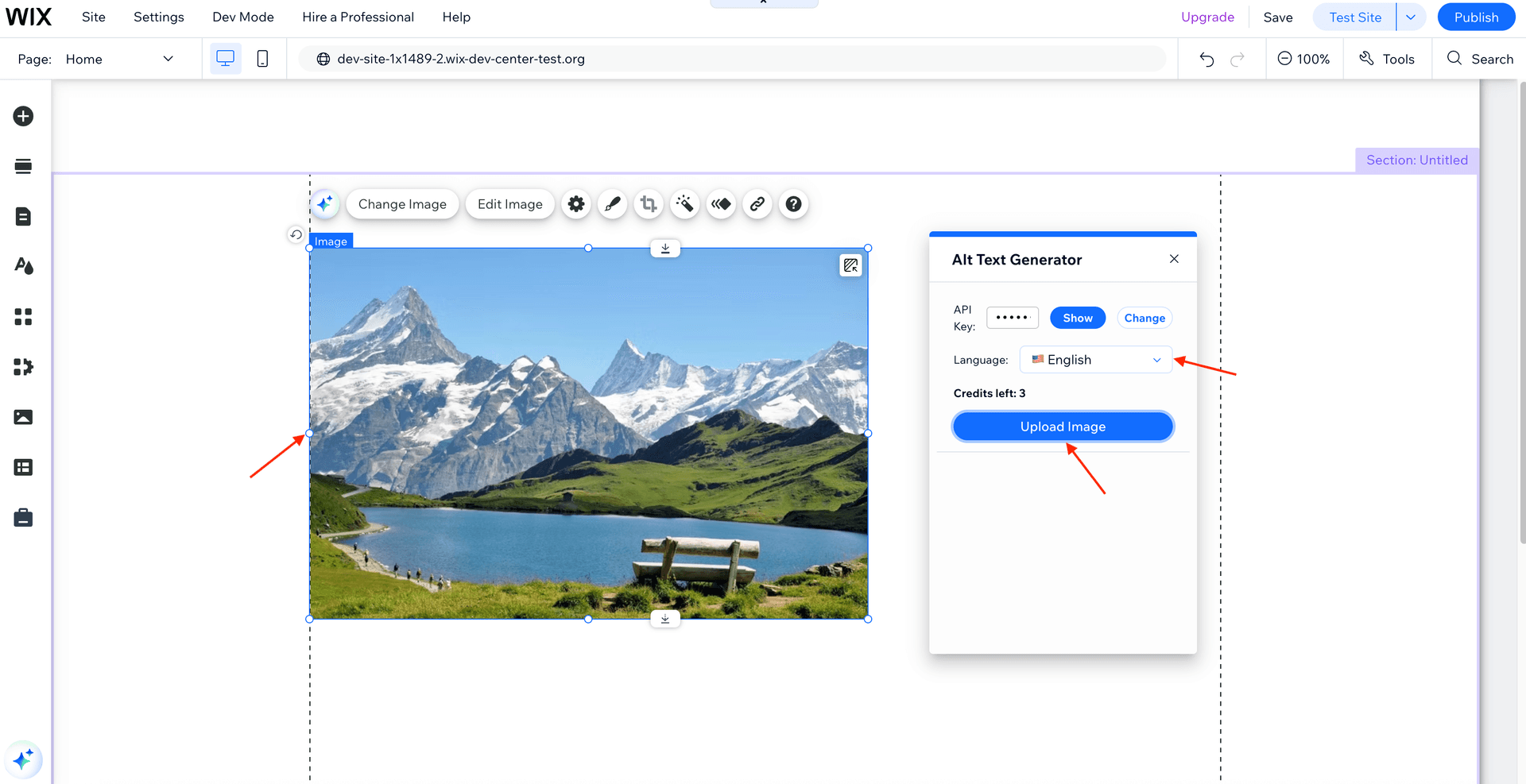Open image Settings via gear icon
Image resolution: width=1526 pixels, height=784 pixels.
(x=576, y=204)
